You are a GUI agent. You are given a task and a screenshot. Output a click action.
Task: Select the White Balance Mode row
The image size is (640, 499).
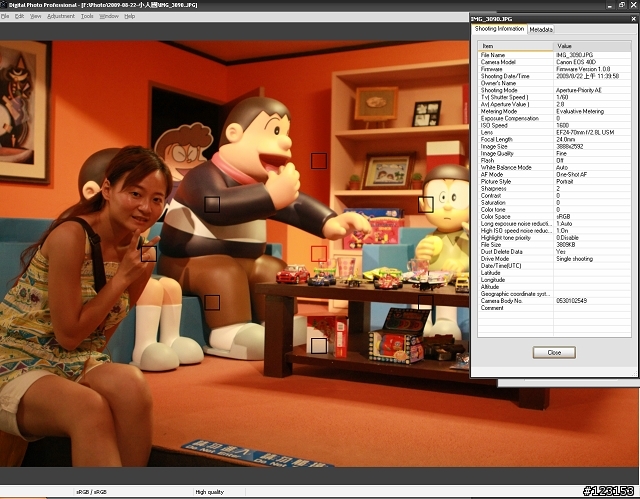point(554,167)
